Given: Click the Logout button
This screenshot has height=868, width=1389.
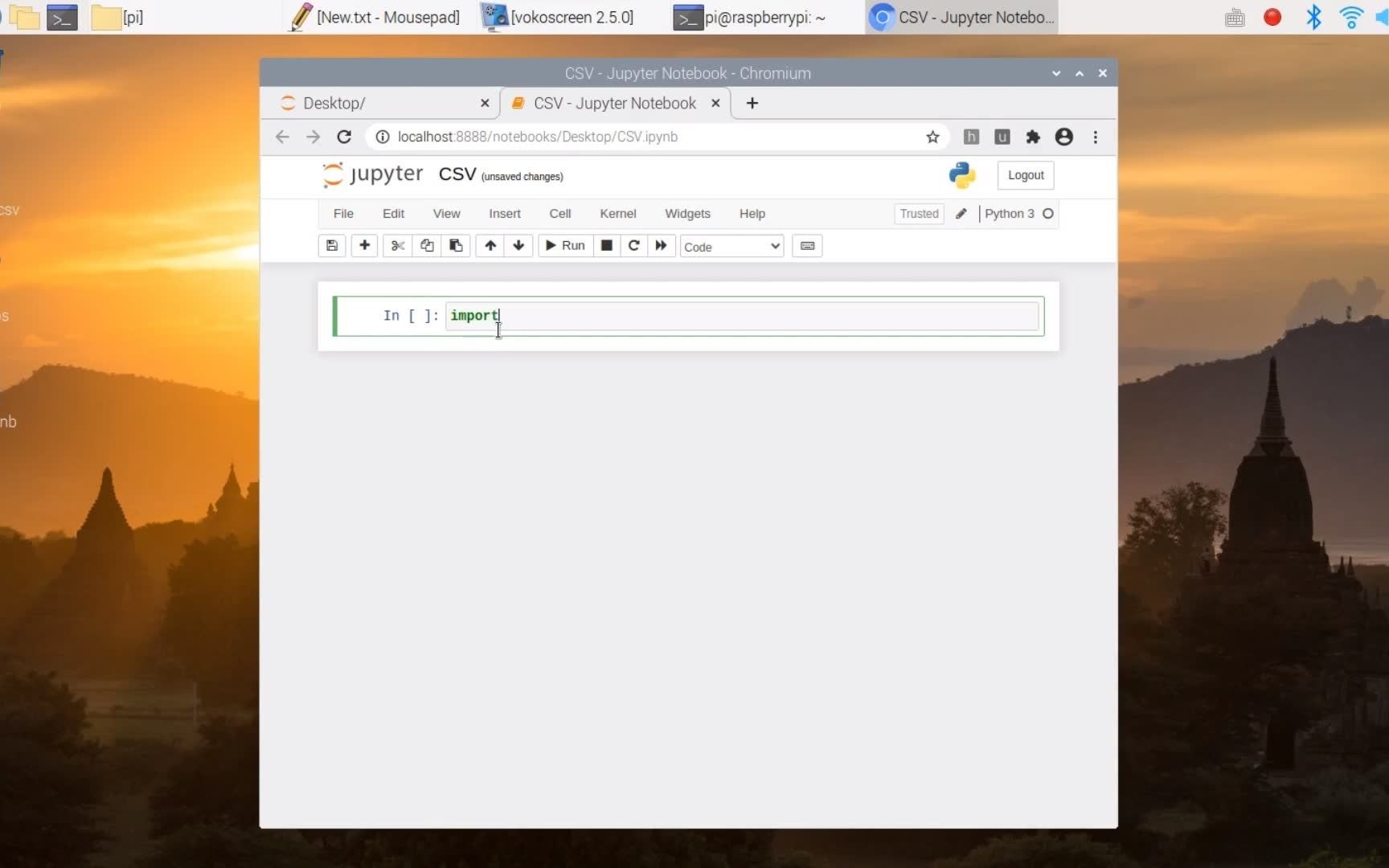Looking at the screenshot, I should coord(1025,175).
